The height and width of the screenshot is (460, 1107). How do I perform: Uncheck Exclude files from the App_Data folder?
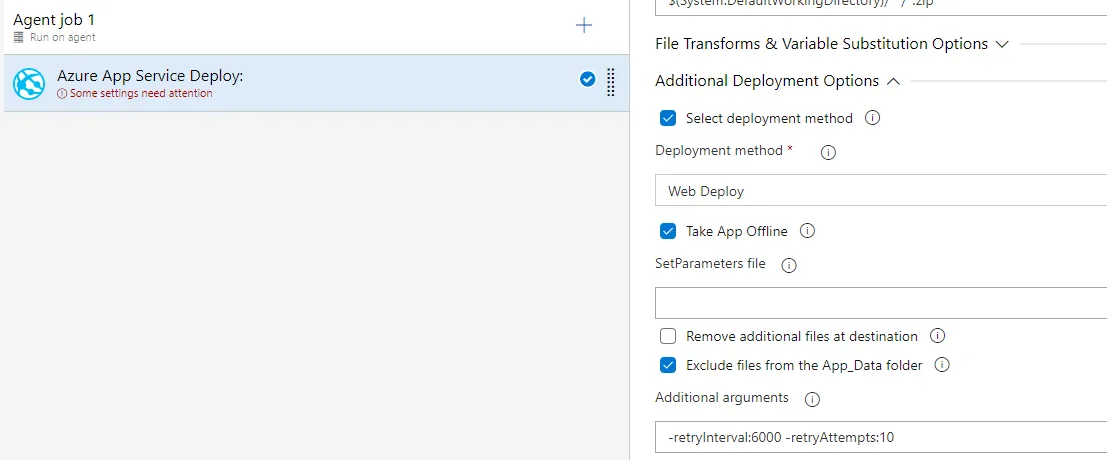(x=669, y=365)
